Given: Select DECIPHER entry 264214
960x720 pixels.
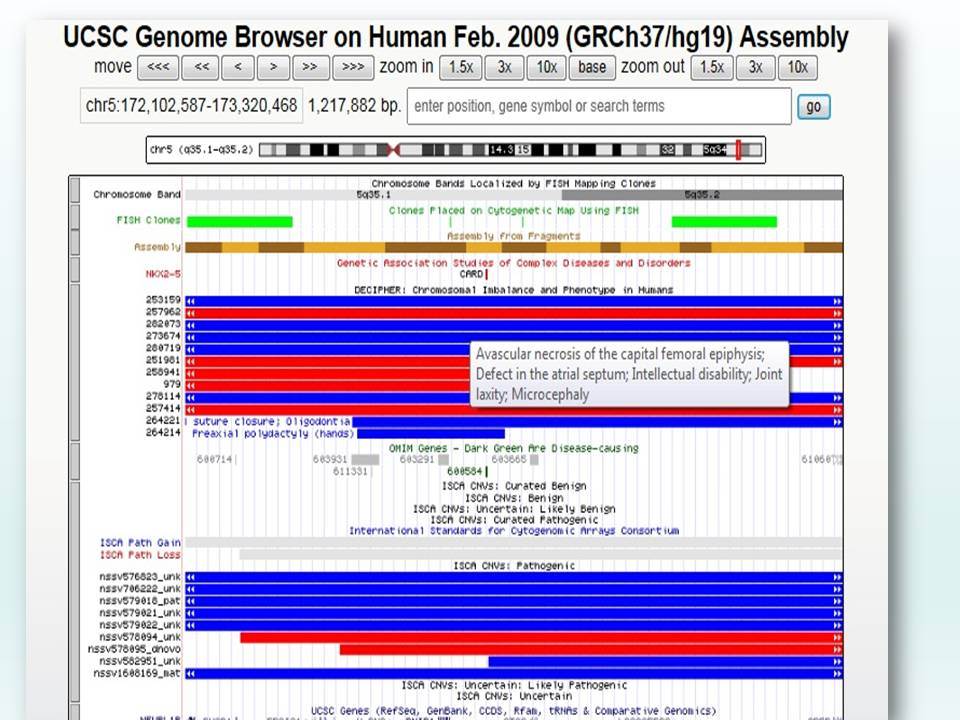Looking at the screenshot, I should coord(431,434).
